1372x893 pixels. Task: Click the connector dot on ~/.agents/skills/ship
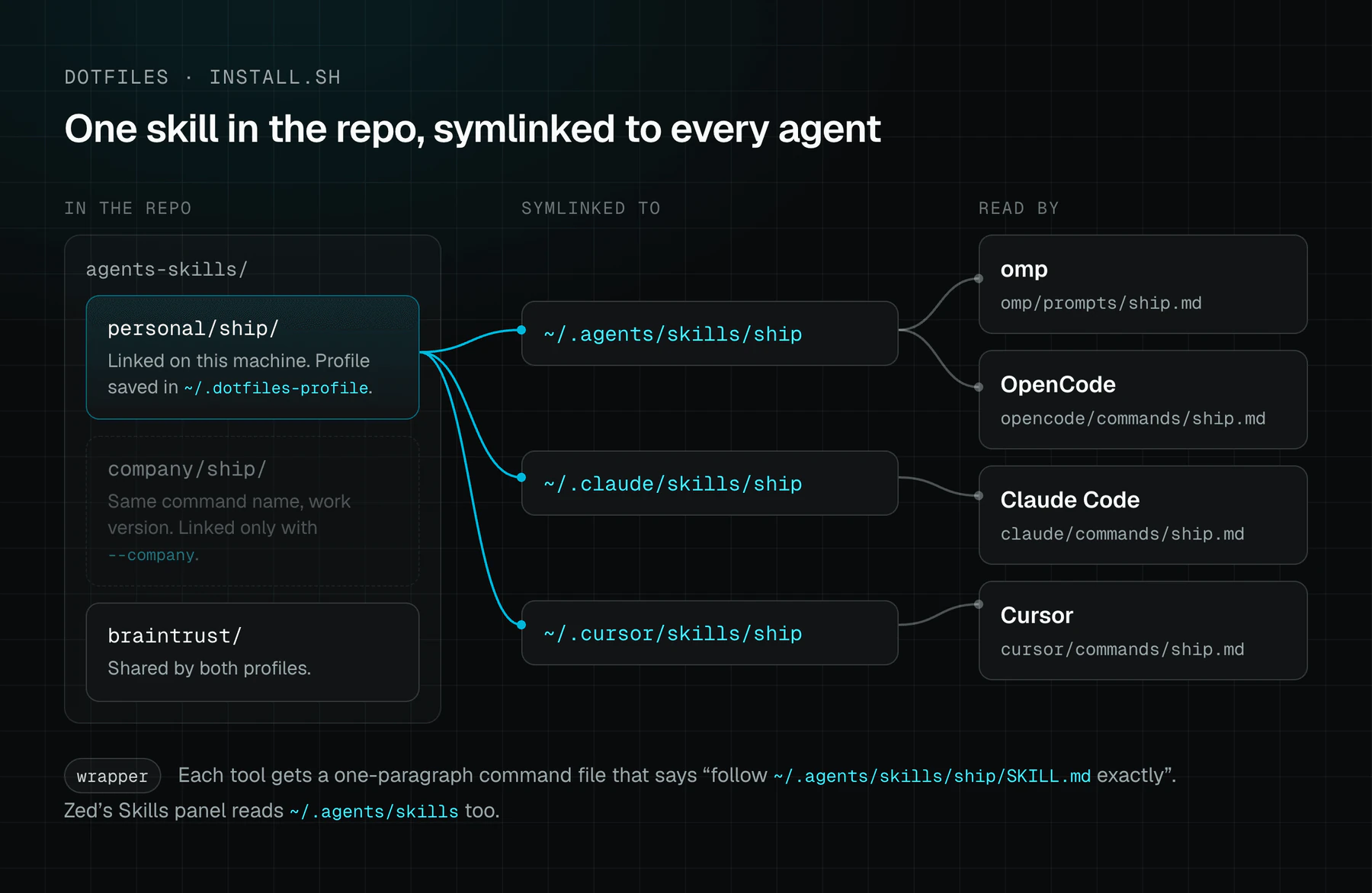(521, 330)
